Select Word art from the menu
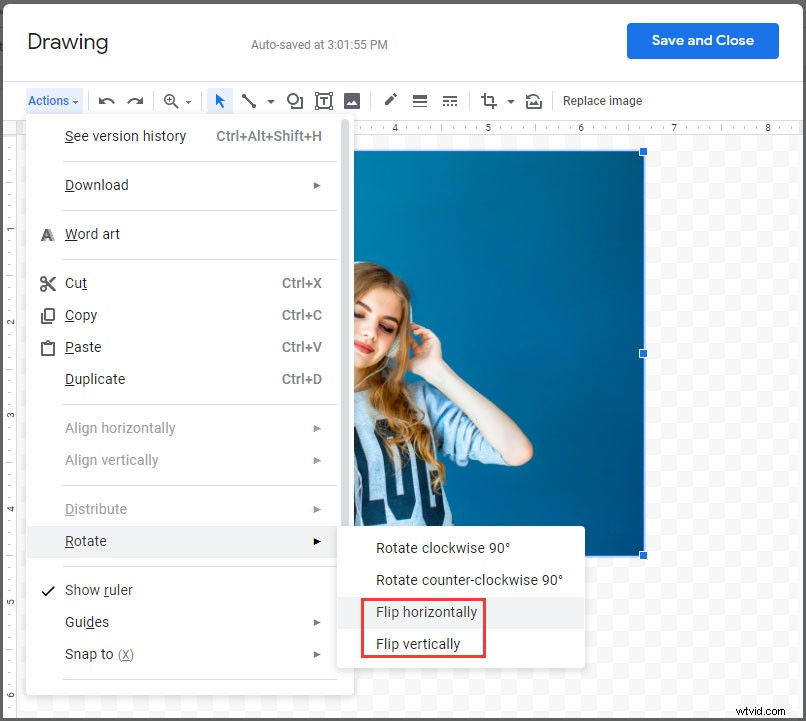Image resolution: width=806 pixels, height=721 pixels. pos(92,234)
